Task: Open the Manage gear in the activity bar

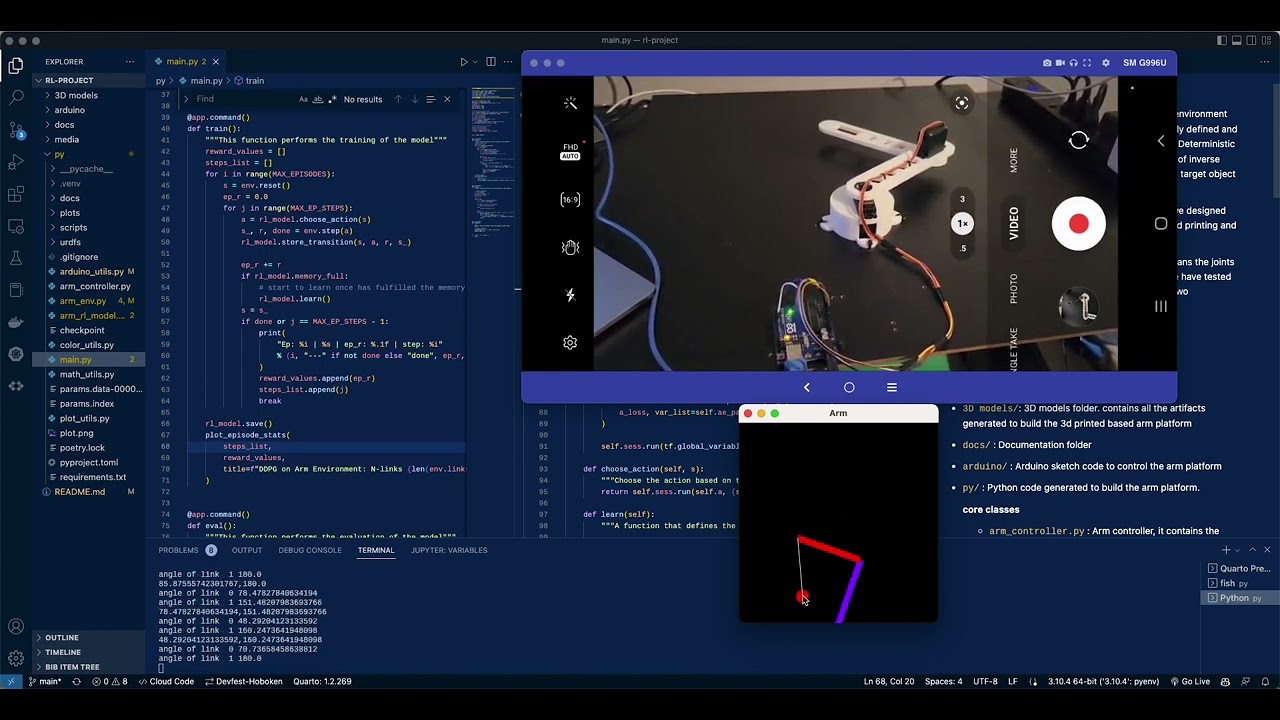Action: tap(16, 658)
